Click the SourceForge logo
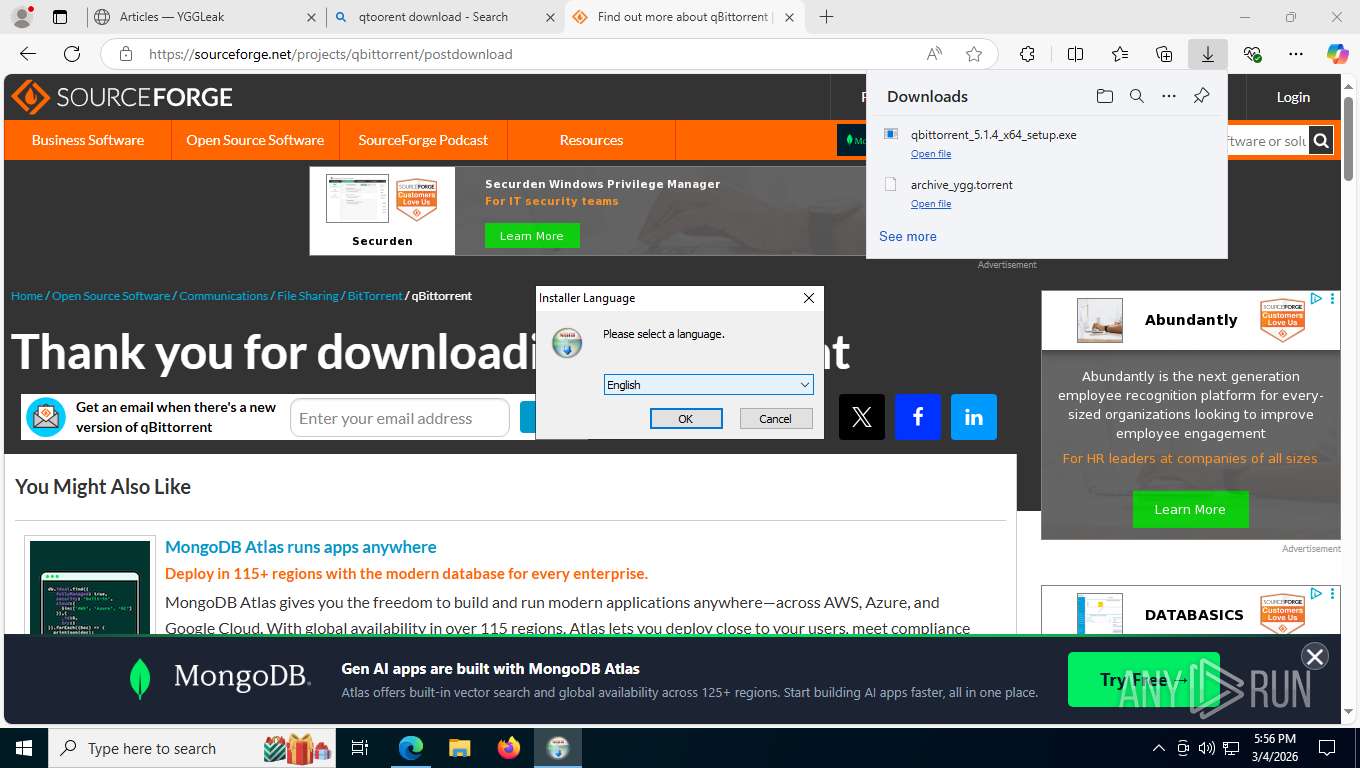This screenshot has height=768, width=1360. click(x=122, y=97)
